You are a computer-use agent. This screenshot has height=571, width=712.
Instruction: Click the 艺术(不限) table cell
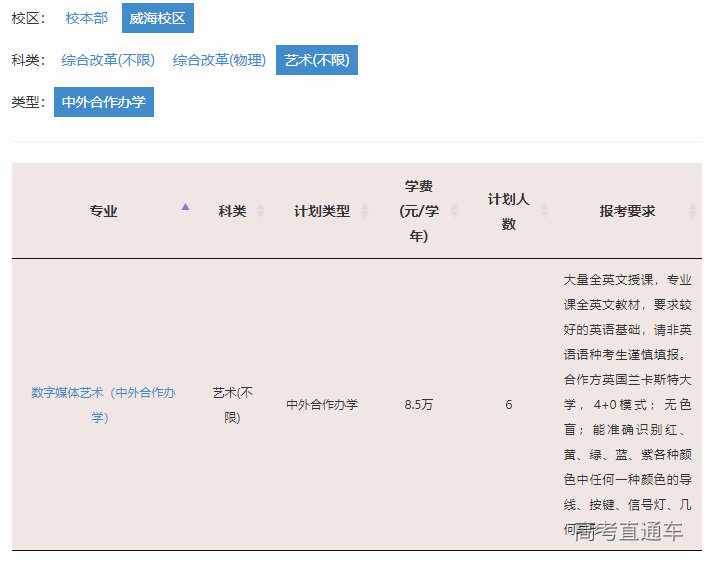click(232, 405)
